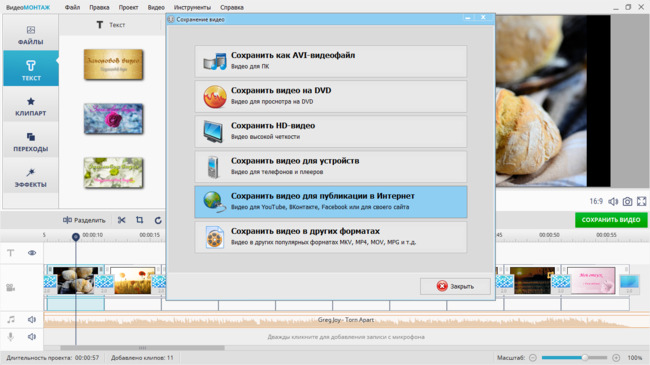This screenshot has height=365, width=650.
Task: Click the text track T icon
Action: (x=11, y=253)
